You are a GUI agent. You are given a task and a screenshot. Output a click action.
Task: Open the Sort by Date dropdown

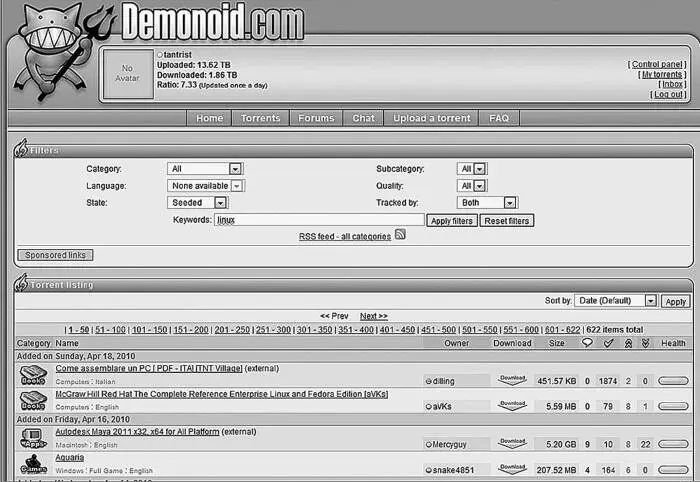tap(616, 301)
